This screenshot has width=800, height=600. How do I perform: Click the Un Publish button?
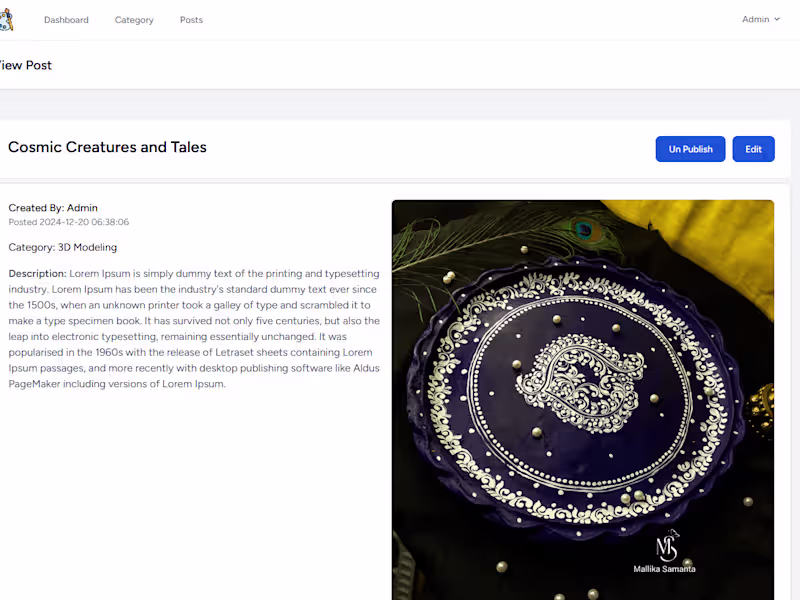pyautogui.click(x=690, y=148)
